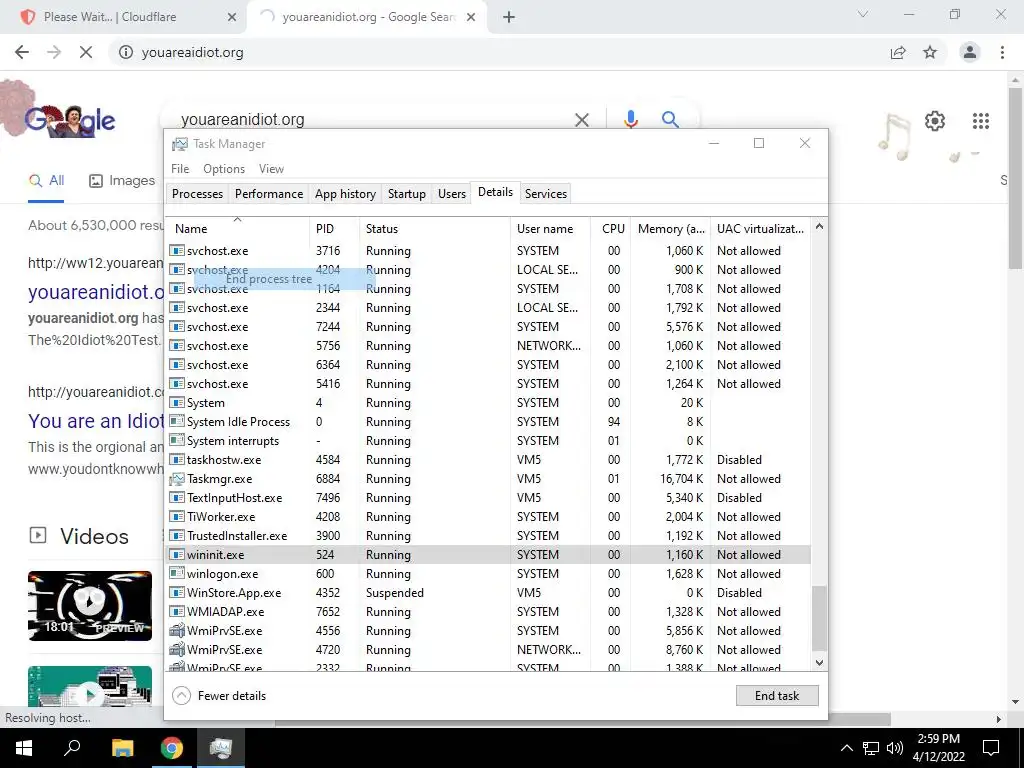Screen dimensions: 1024x768
Task: Show hidden tray icons chevron
Action: pyautogui.click(x=846, y=748)
